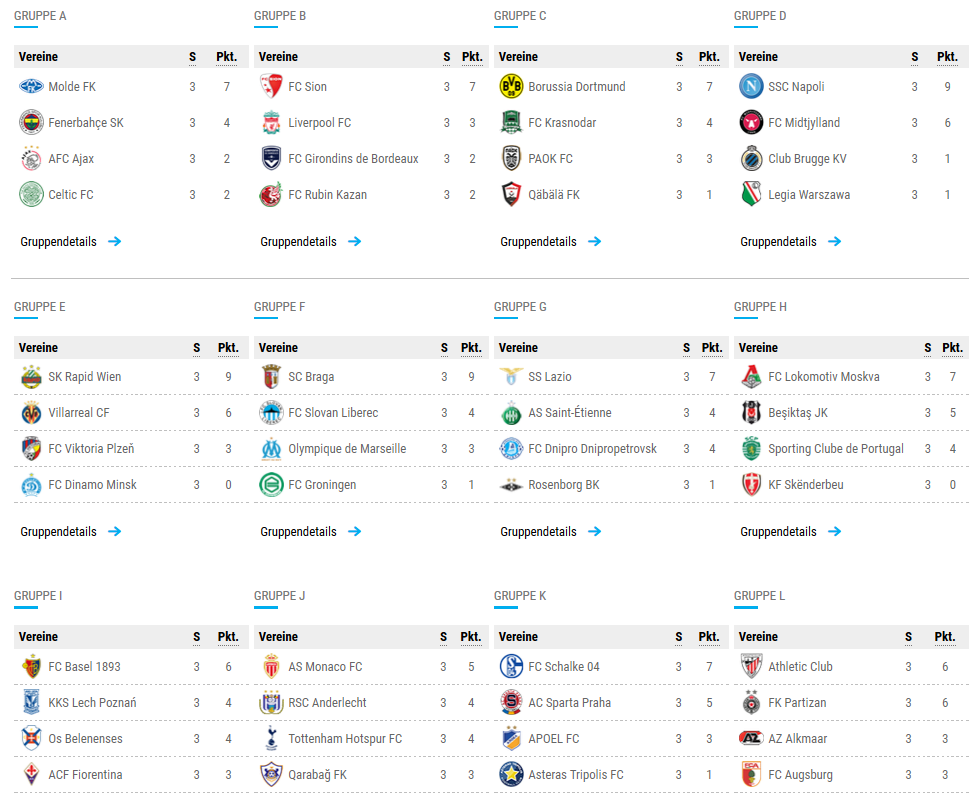Click the Olympique de Marseille badge
The width and height of the screenshot is (969, 796).
271,449
